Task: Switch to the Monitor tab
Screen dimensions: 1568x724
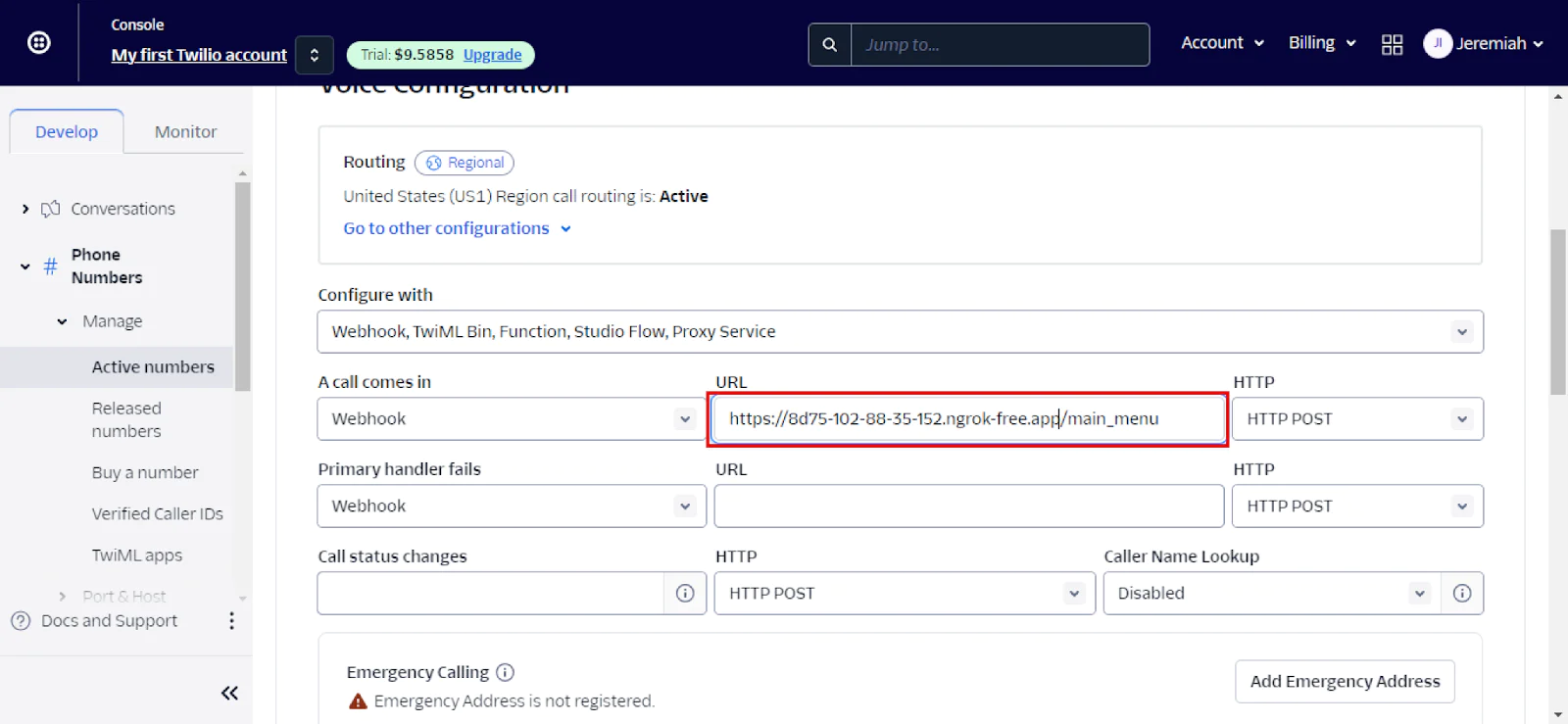Action: [185, 131]
